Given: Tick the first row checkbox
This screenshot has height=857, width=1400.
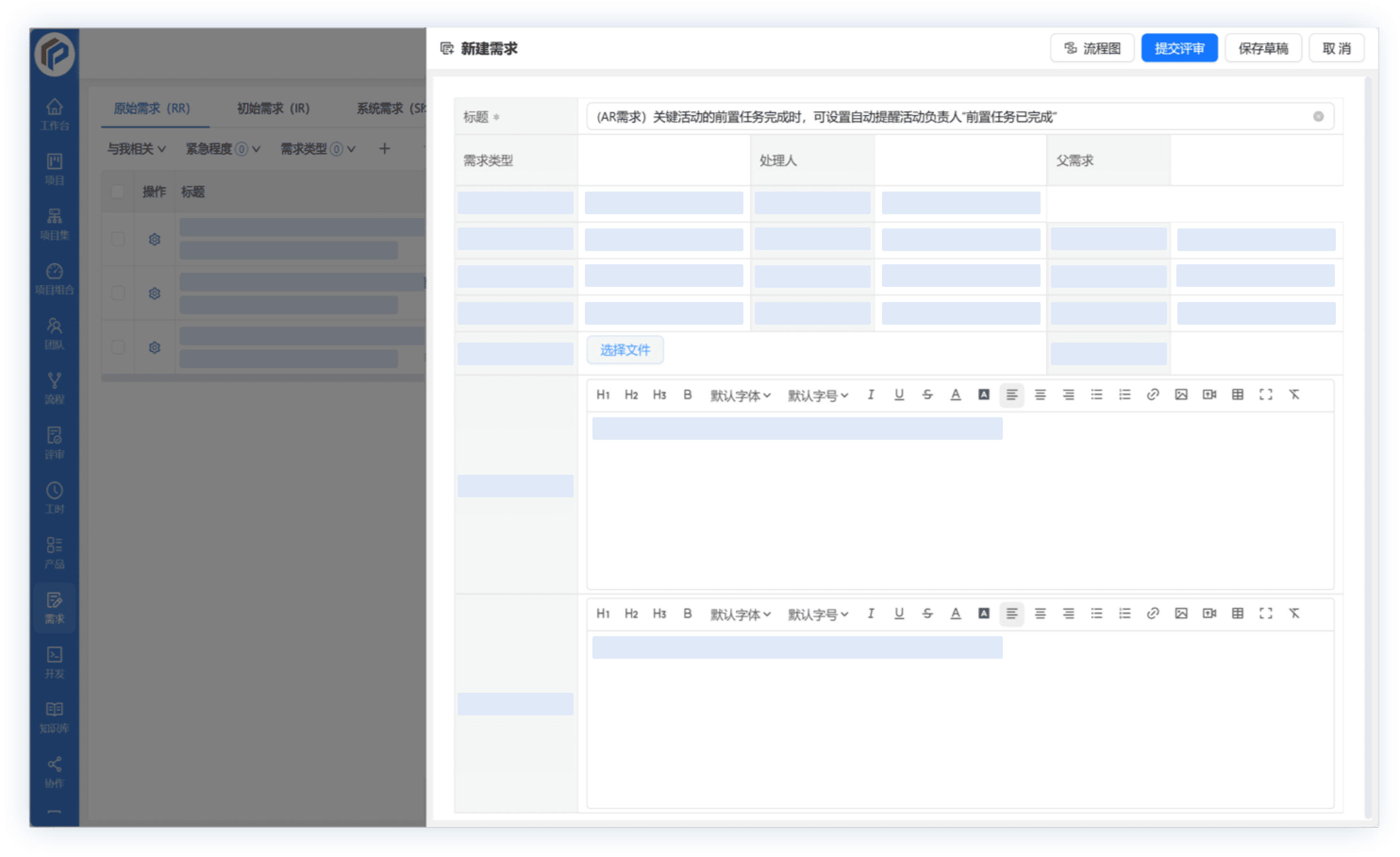Looking at the screenshot, I should 117,239.
